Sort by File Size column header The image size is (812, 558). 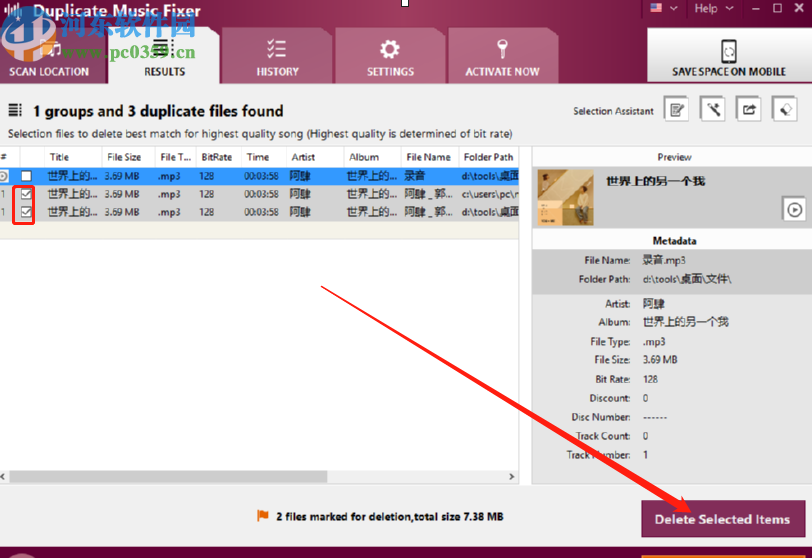click(x=128, y=157)
